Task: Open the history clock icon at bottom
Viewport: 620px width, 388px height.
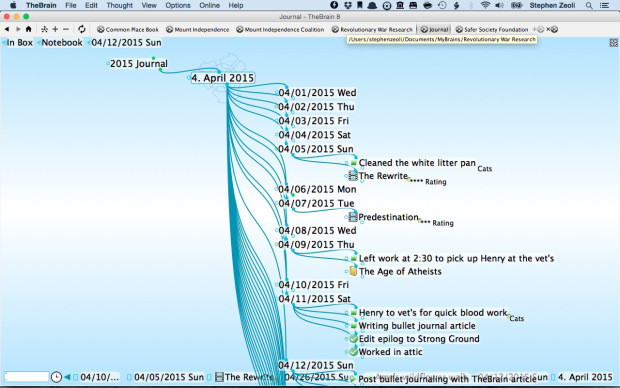Action: tap(56, 377)
